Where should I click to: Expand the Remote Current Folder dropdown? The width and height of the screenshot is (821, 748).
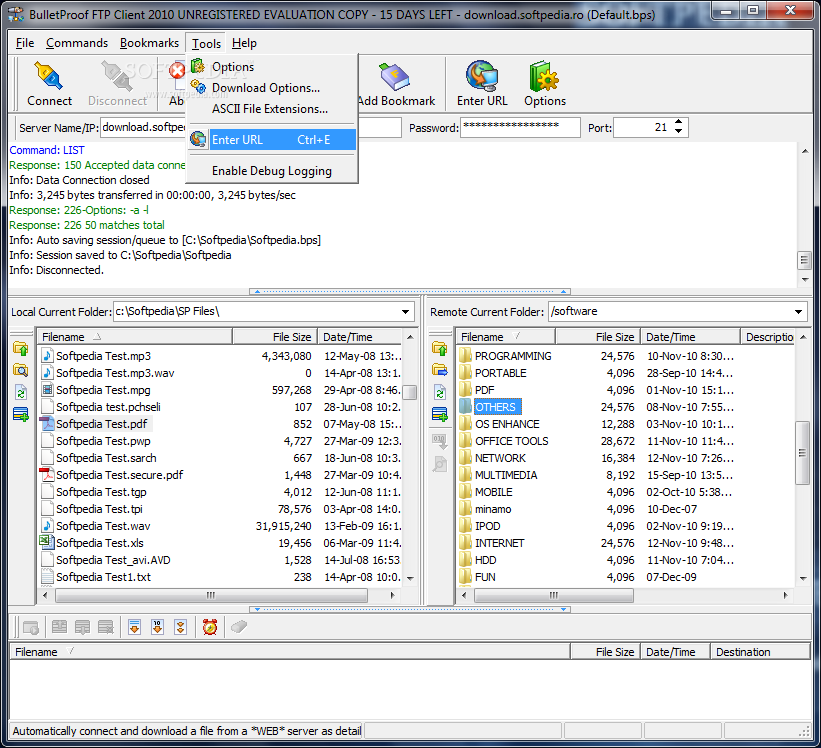click(798, 311)
